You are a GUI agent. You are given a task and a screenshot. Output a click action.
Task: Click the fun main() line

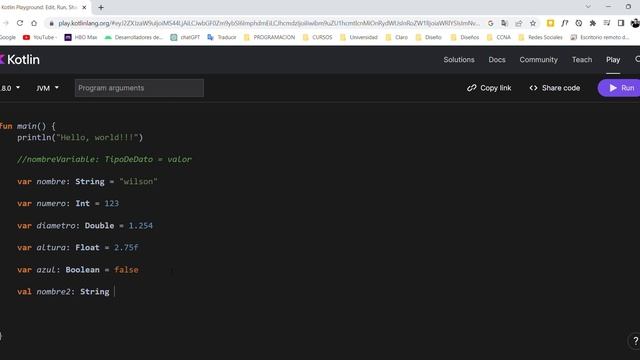click(x=27, y=126)
